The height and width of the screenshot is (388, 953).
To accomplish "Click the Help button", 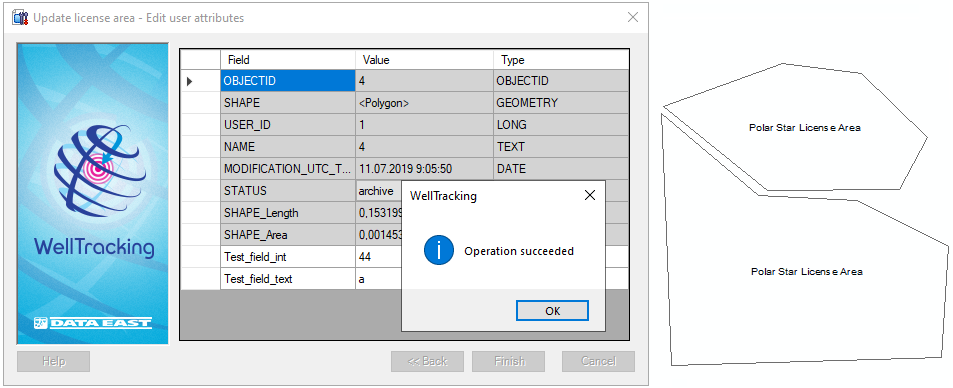I will [53, 361].
